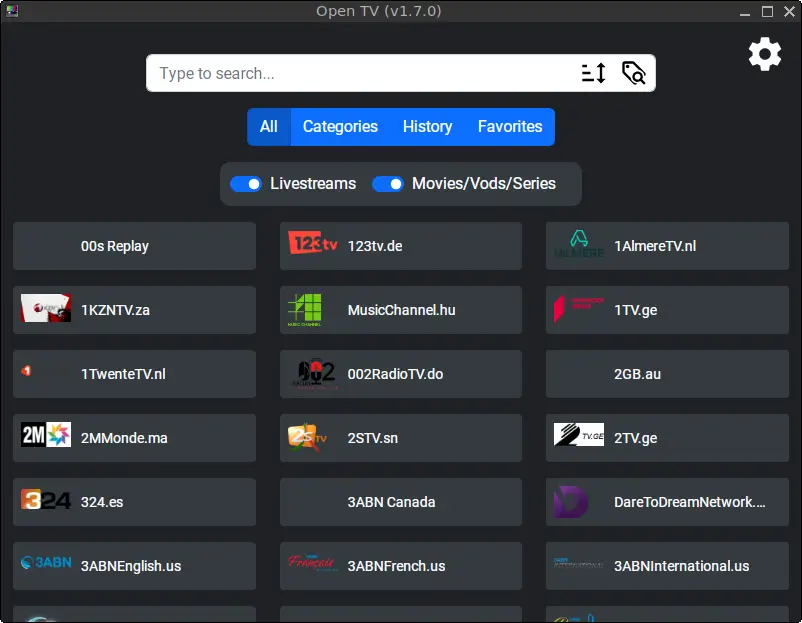Click the 324.es channel logo
This screenshot has height=623, width=802.
pyautogui.click(x=46, y=500)
